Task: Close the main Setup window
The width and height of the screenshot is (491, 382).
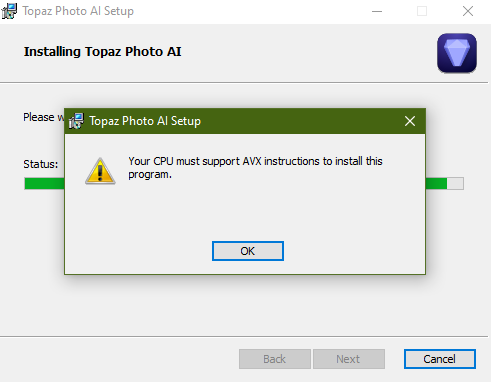Action: click(468, 11)
